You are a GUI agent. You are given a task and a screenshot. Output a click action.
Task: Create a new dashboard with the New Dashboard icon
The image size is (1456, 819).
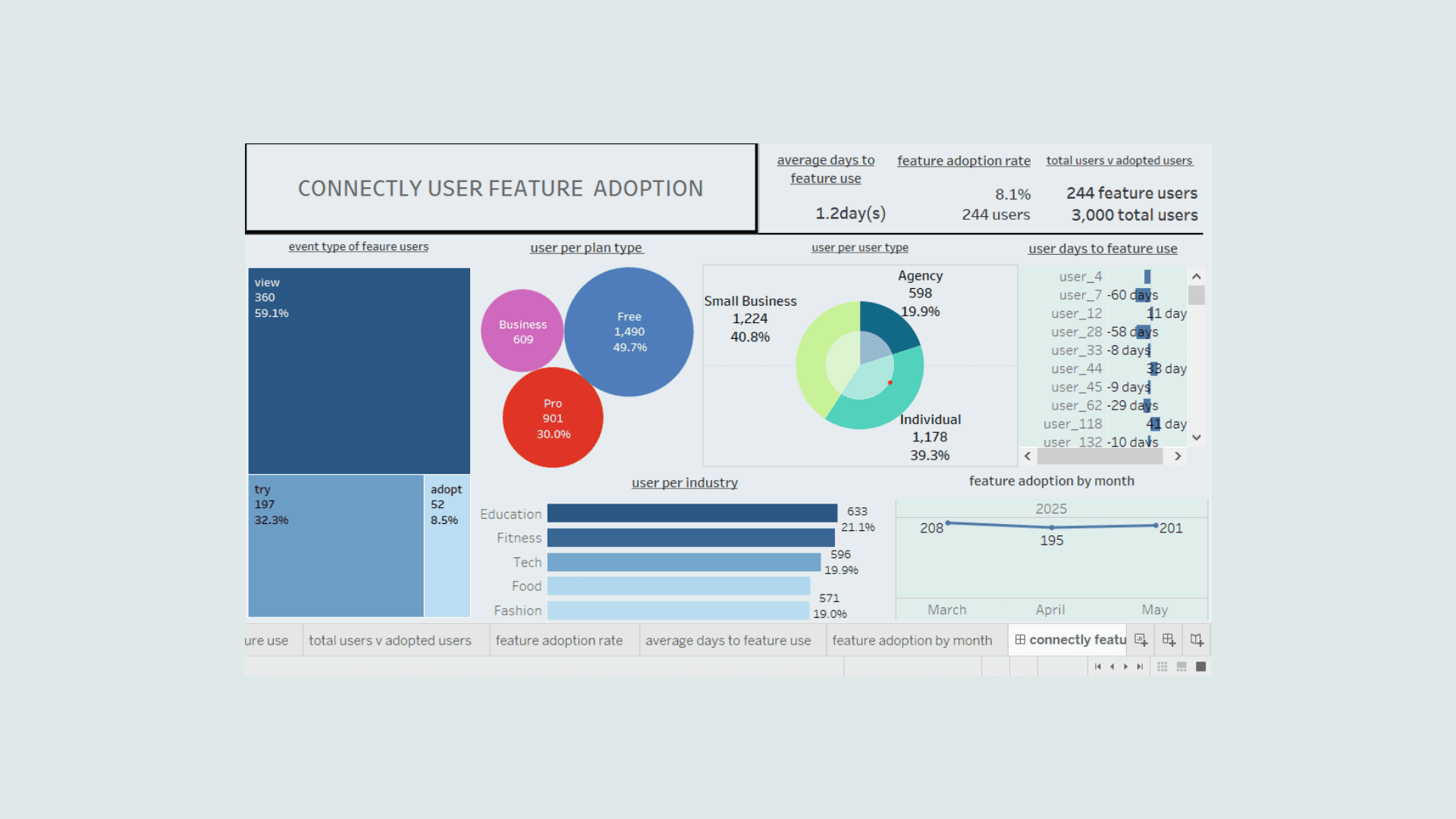(1168, 639)
